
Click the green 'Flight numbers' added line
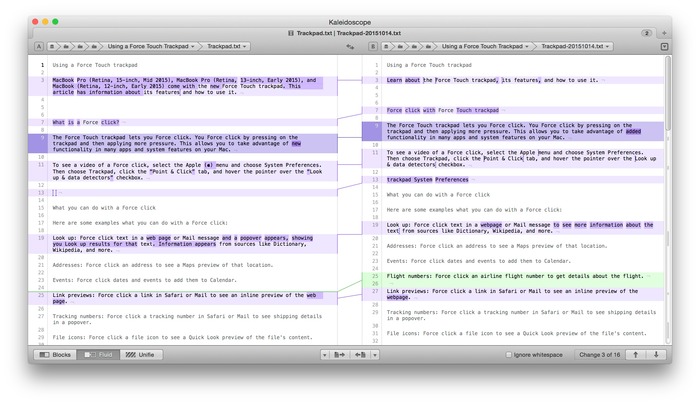click(x=515, y=276)
